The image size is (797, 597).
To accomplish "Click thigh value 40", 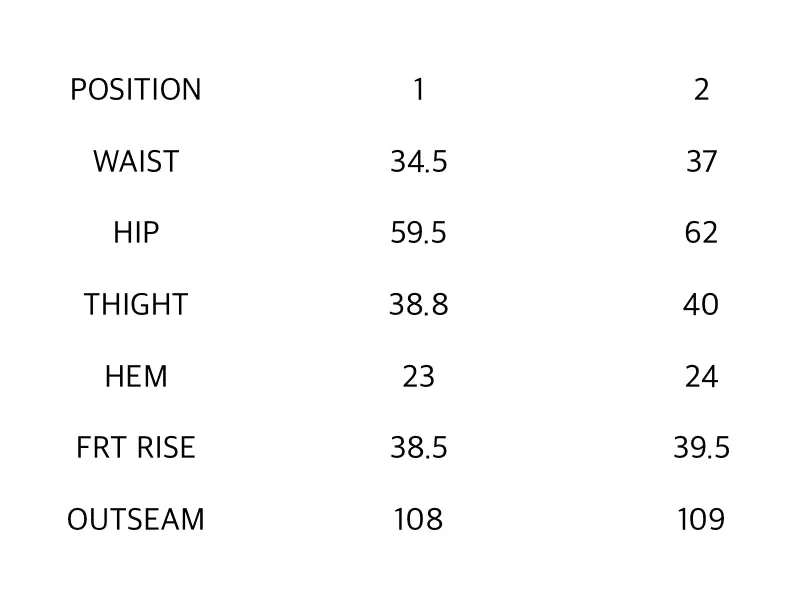I will (x=701, y=305).
